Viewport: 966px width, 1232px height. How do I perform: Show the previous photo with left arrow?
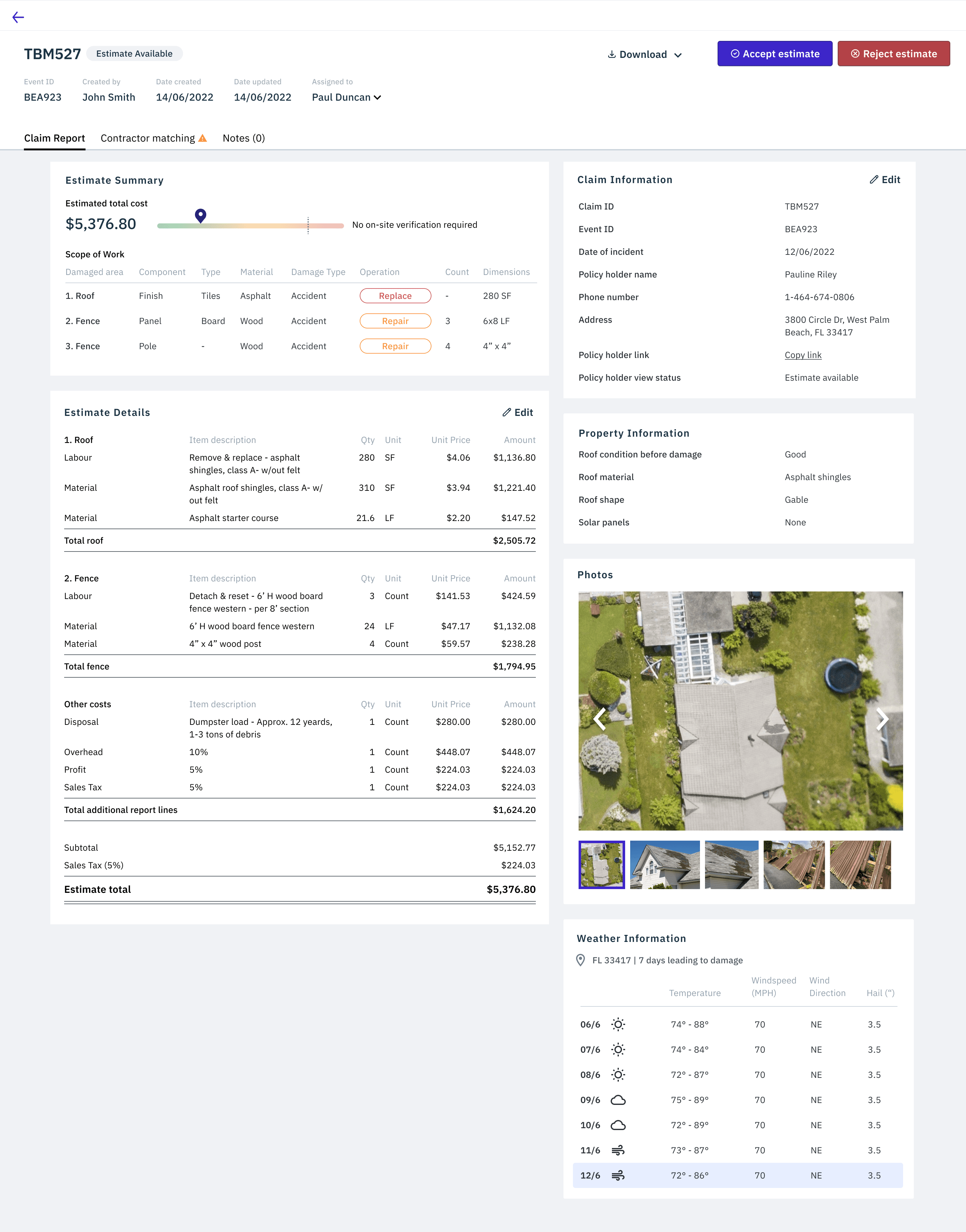coord(600,719)
